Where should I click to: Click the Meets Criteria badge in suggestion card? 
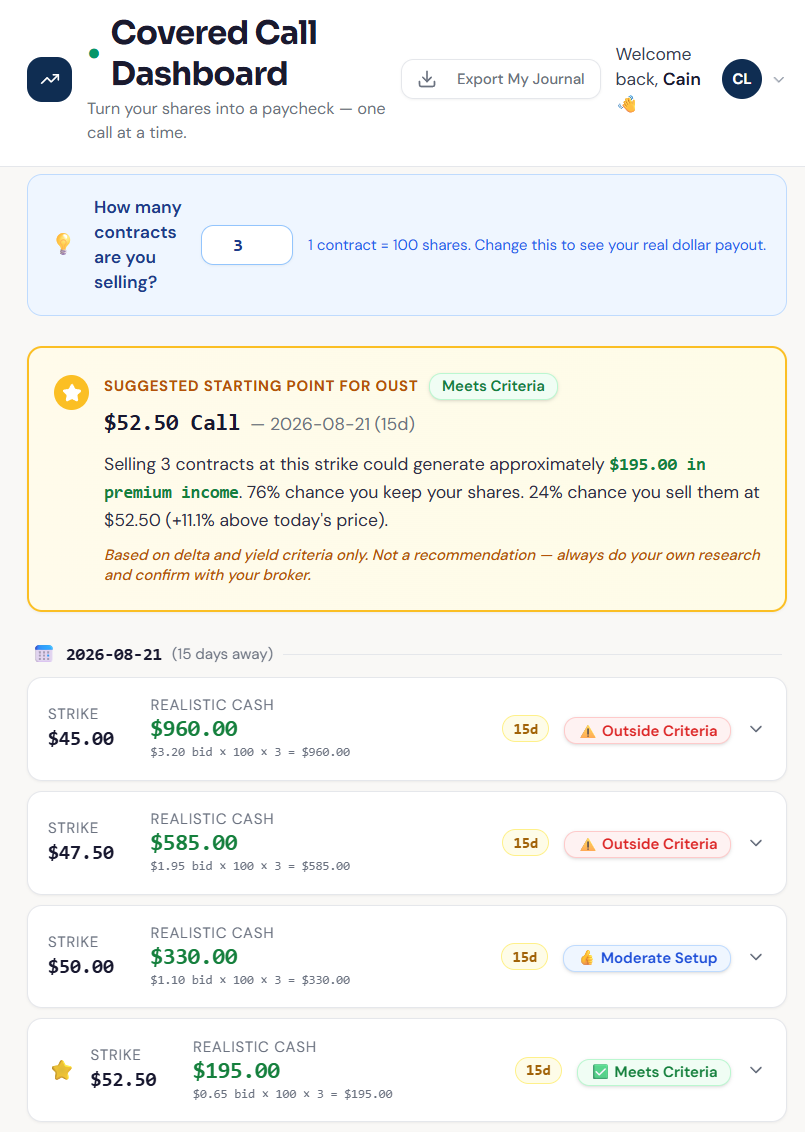click(x=493, y=386)
